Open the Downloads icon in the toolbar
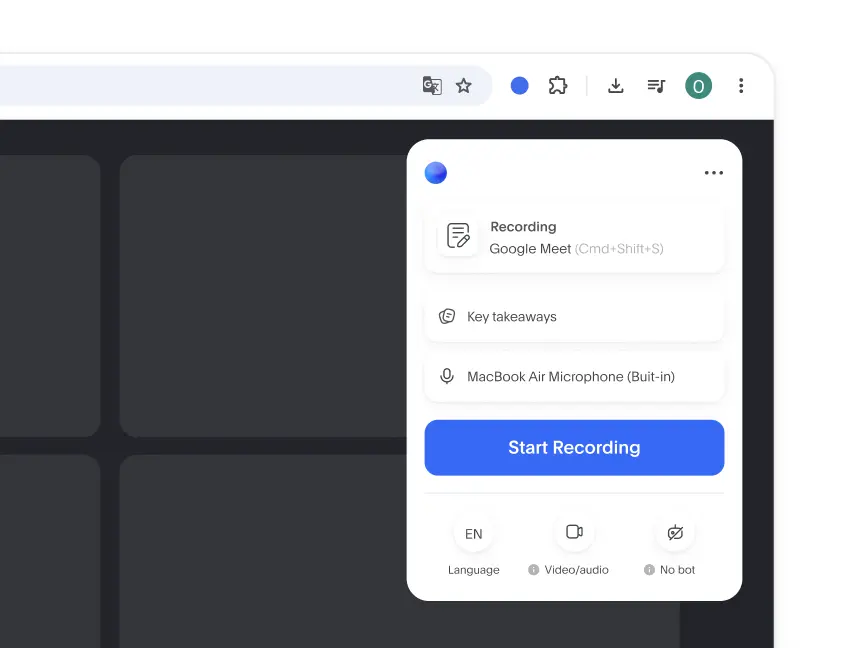 coord(615,86)
